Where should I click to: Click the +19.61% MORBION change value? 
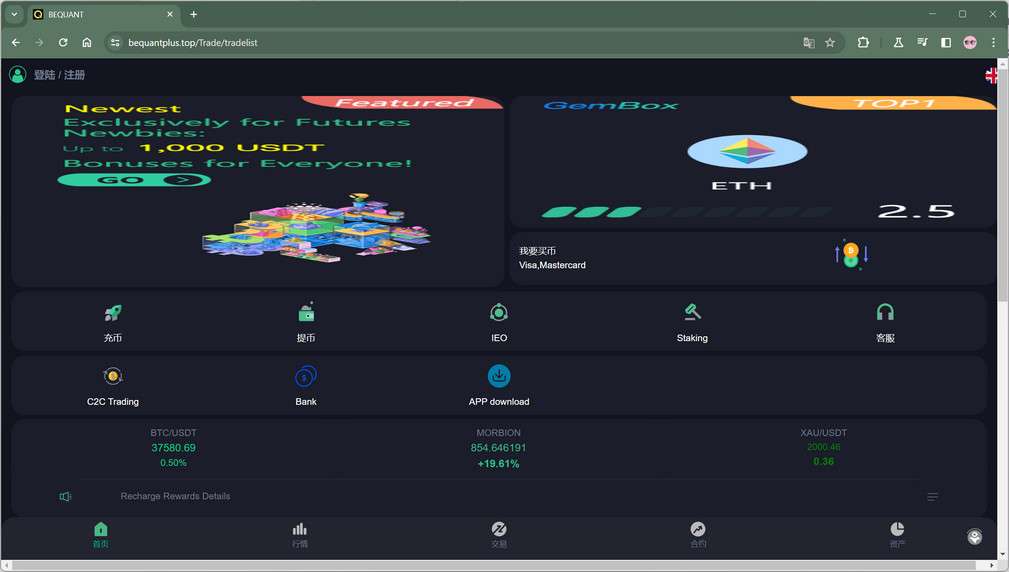point(499,463)
